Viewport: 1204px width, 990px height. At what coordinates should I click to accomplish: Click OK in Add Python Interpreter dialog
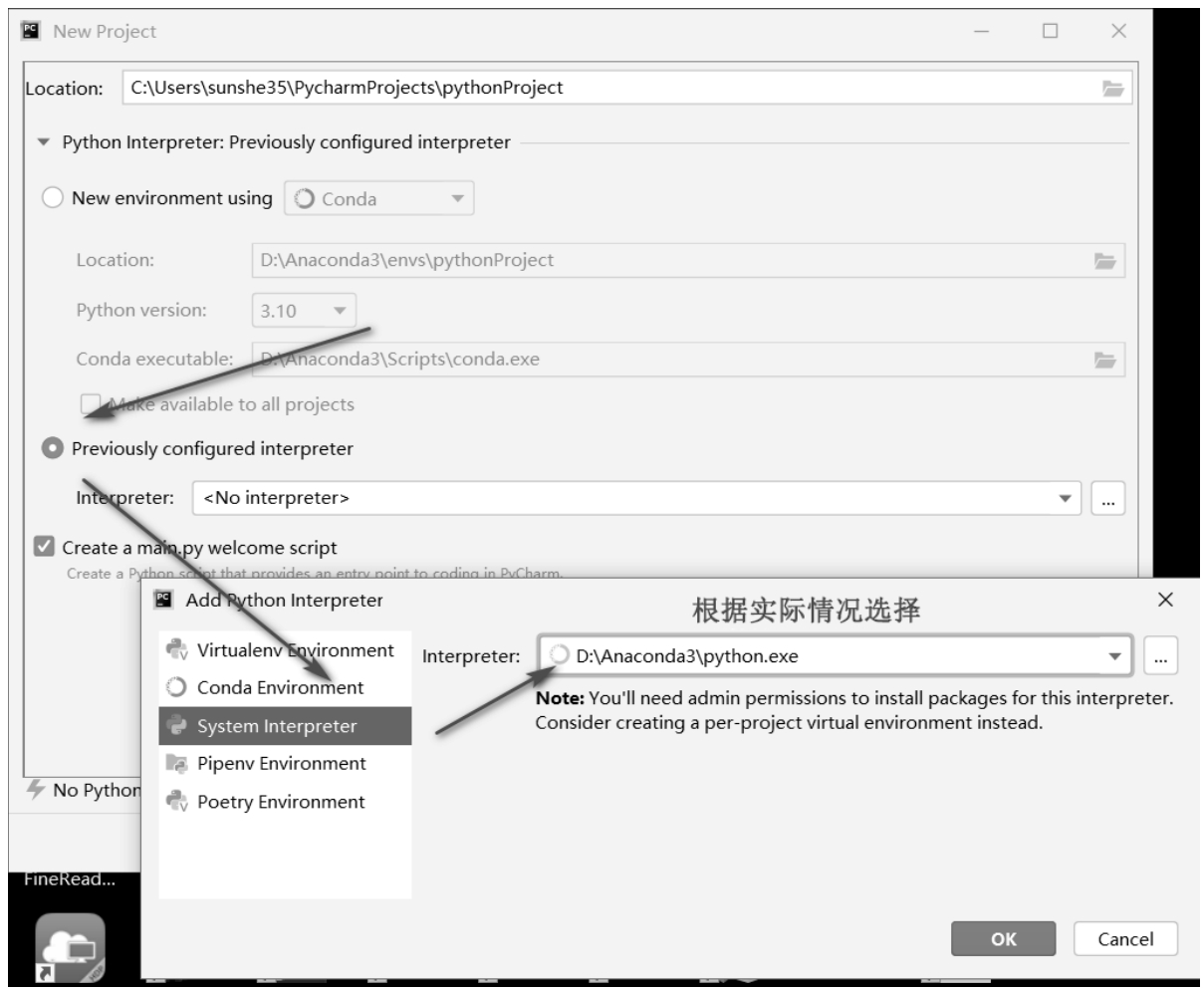click(1004, 938)
